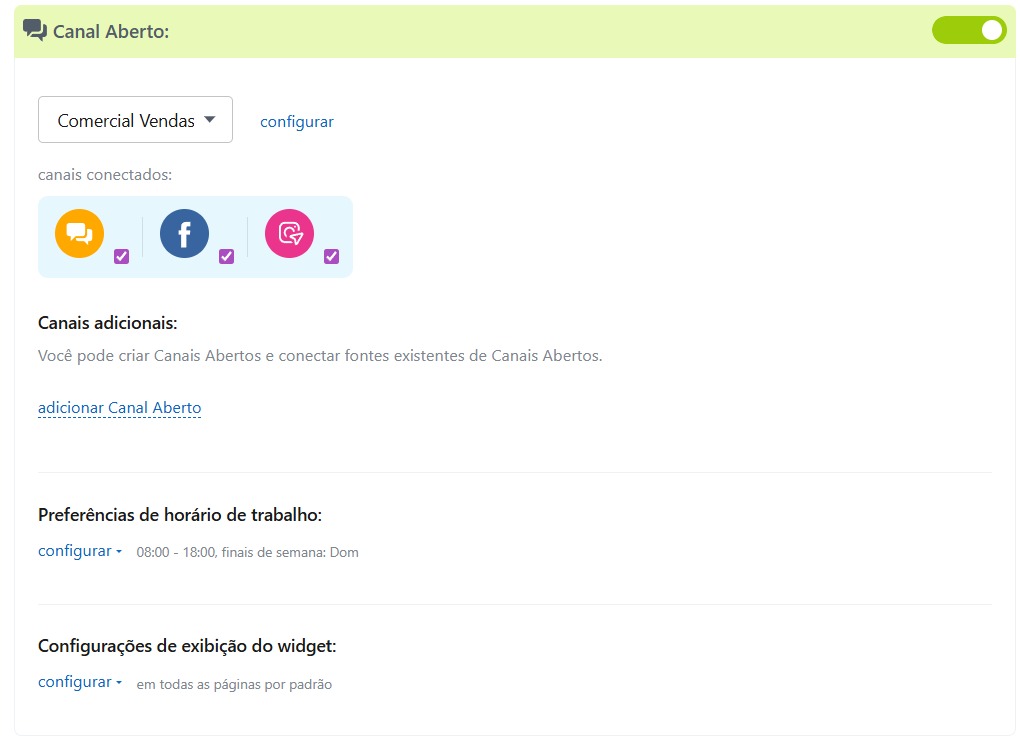Screen dimensions: 1020x736
Task: Disable the Canal Aberto green toggle switch
Action: [x=968, y=30]
